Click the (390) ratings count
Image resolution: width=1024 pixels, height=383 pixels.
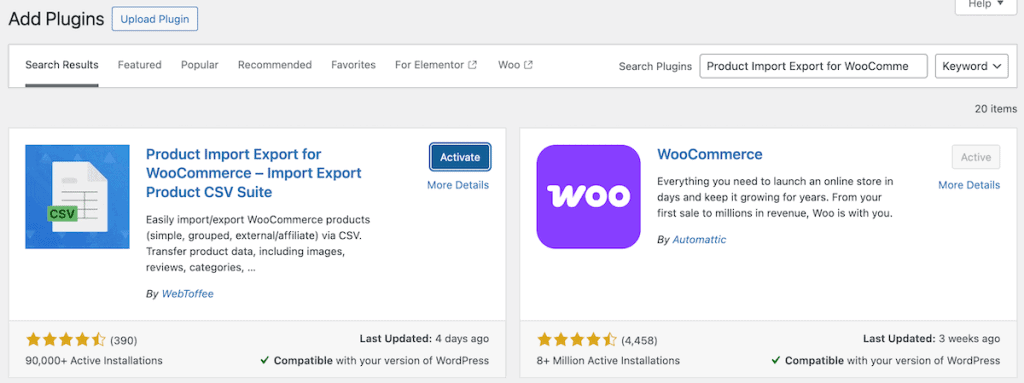click(123, 341)
